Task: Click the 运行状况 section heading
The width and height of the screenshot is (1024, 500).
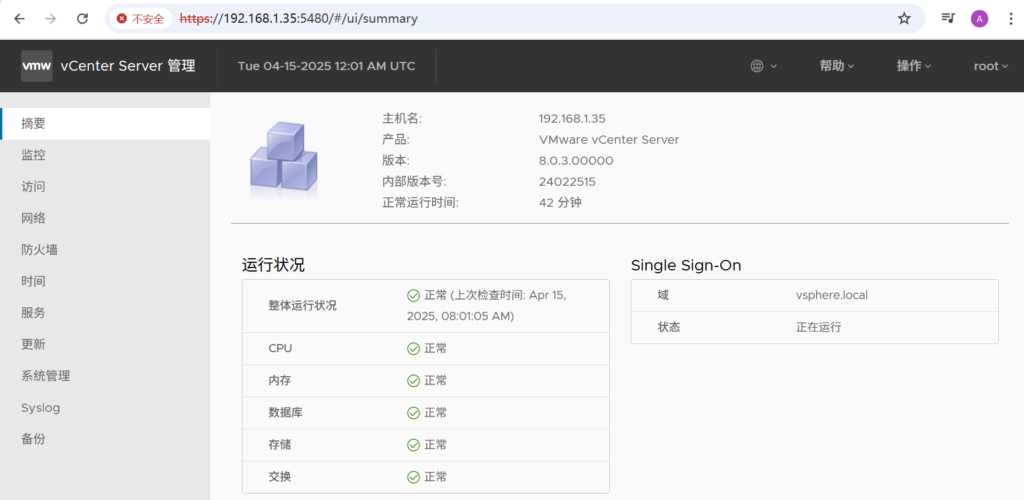Action: coord(273,265)
